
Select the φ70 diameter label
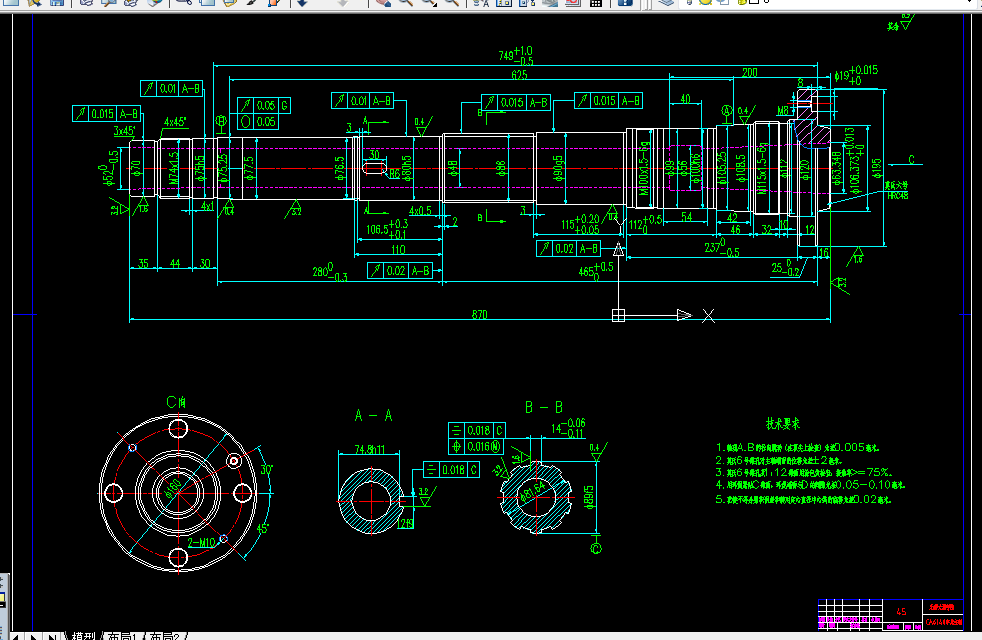coord(136,169)
